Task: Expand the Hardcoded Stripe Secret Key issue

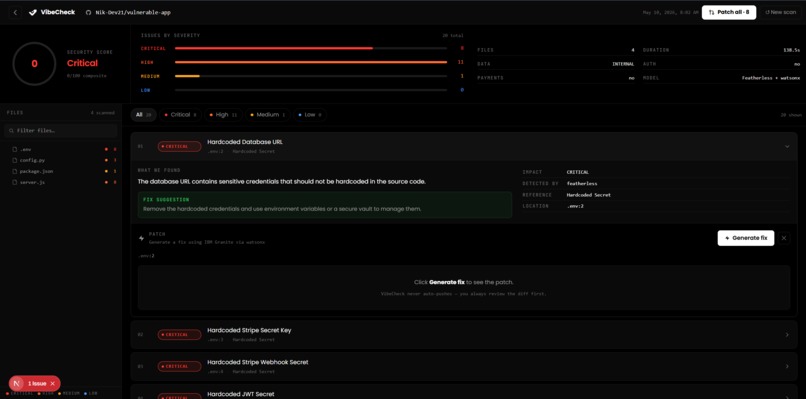Action: click(x=786, y=335)
